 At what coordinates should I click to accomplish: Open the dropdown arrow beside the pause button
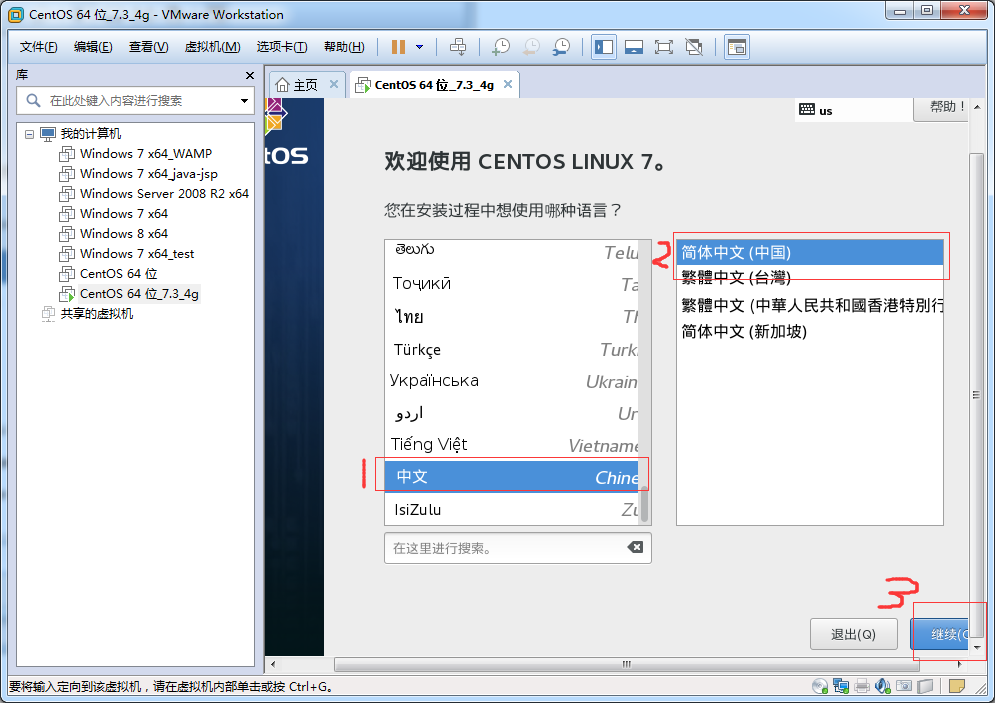click(419, 47)
